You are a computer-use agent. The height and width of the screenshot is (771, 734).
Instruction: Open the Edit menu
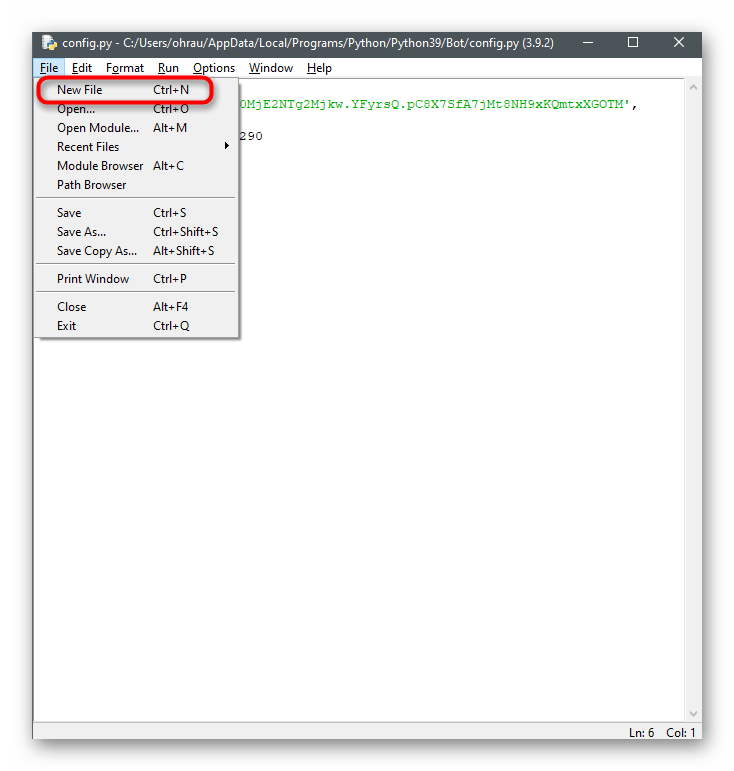[82, 68]
